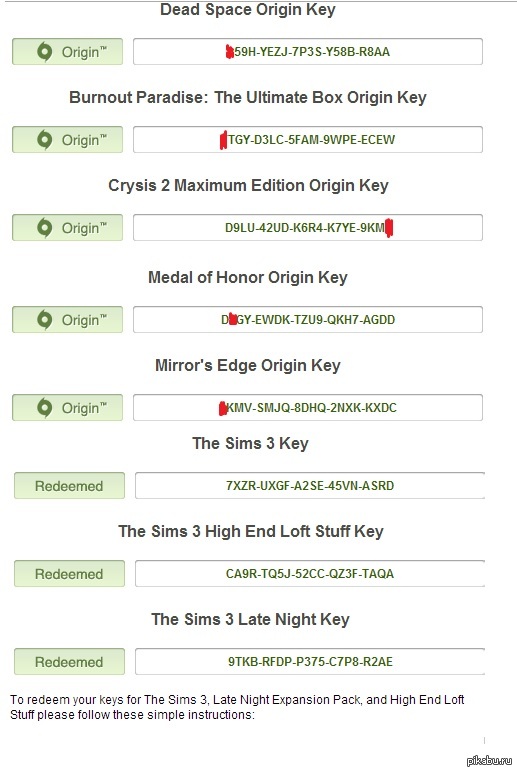Click the Origin swirl icon for Burnout Paradise
Viewport: 517px width, 772px height.
pos(44,140)
